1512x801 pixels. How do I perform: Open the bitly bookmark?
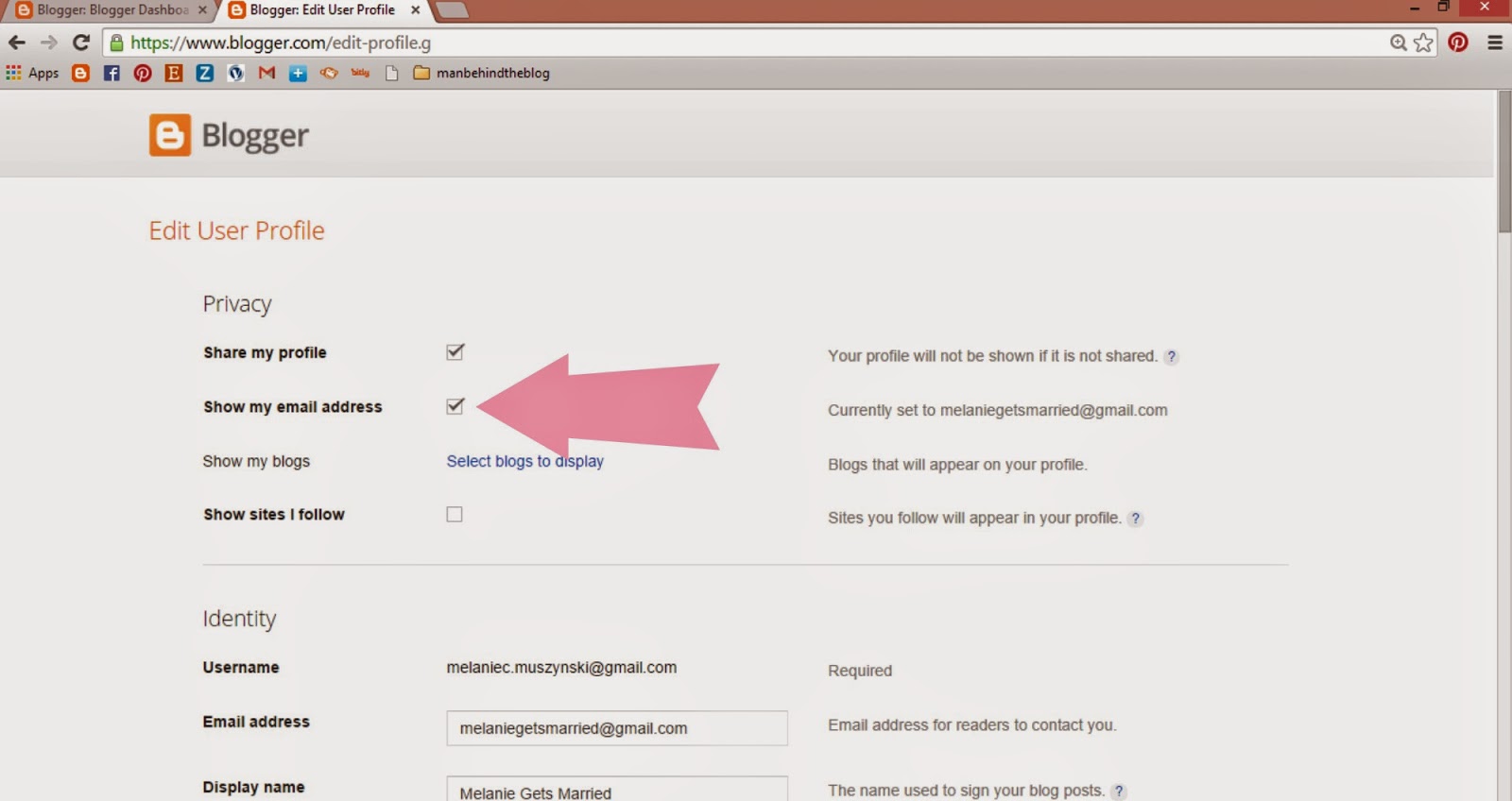point(360,73)
